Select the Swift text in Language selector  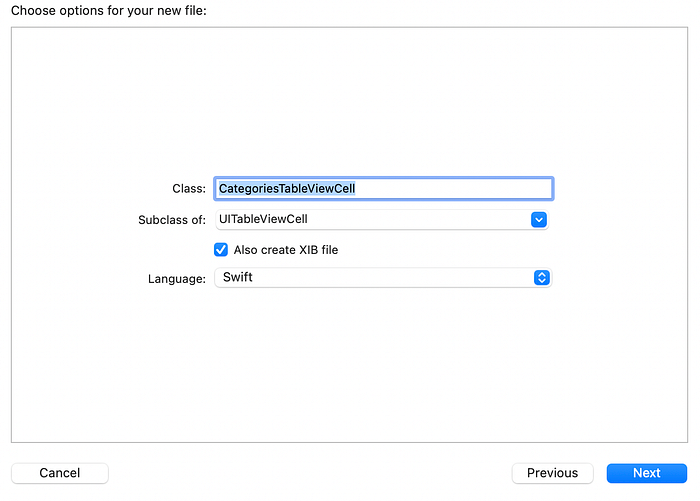point(237,278)
